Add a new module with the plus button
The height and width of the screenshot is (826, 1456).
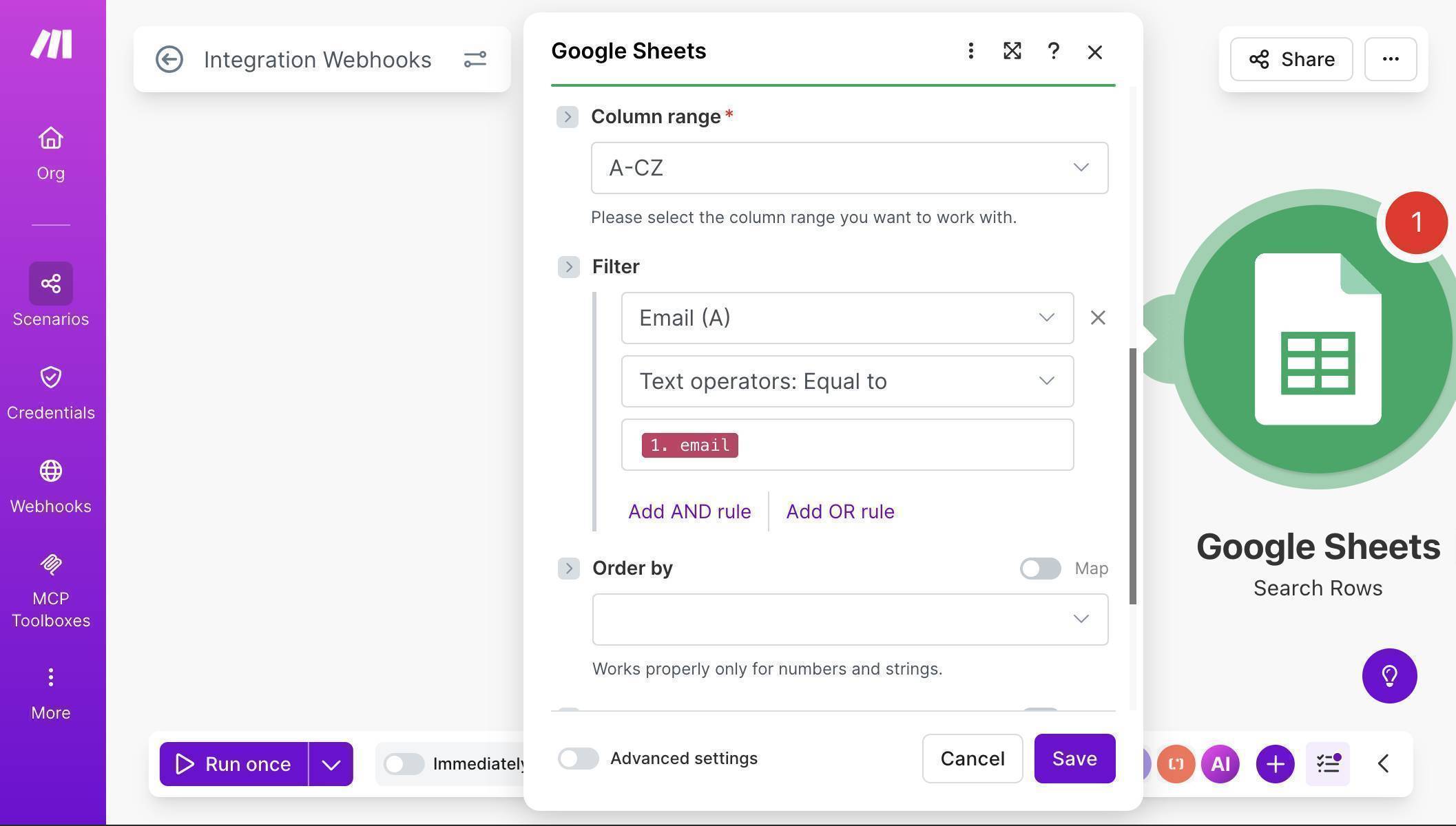[1274, 763]
